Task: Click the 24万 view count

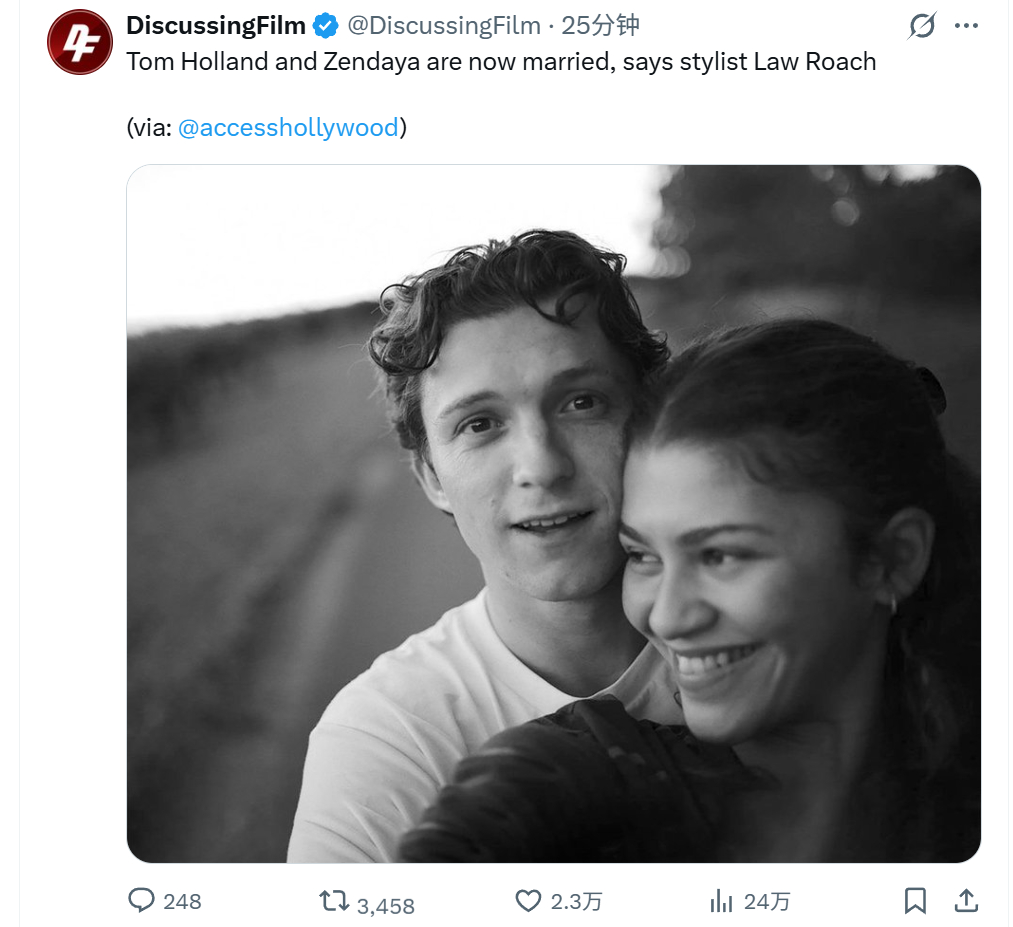Action: [767, 902]
